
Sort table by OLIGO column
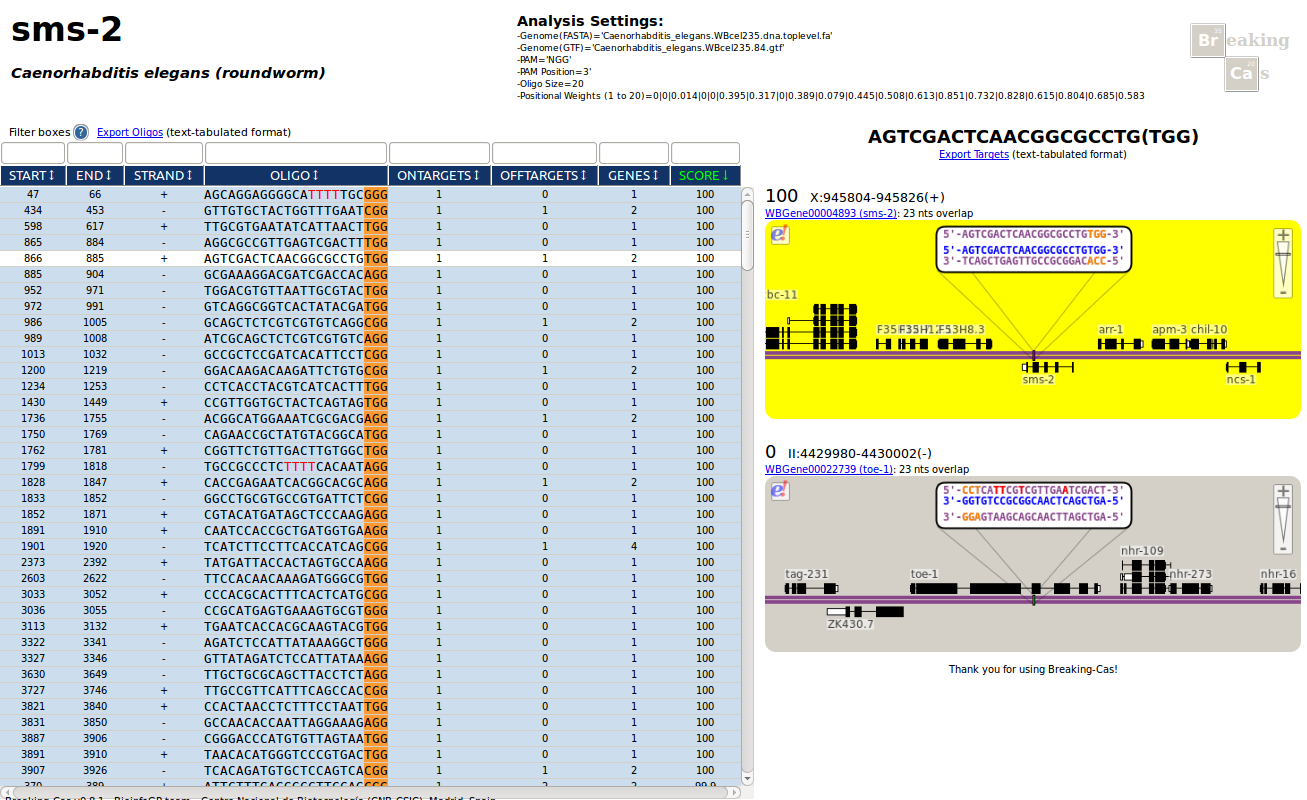(x=295, y=176)
